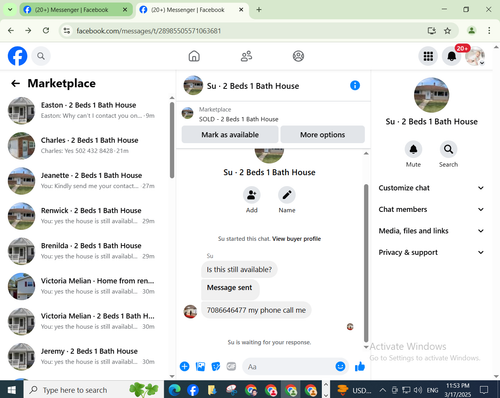The image size is (500, 398).
Task: Switch to the first Messenger tab
Action: pyautogui.click(x=76, y=10)
